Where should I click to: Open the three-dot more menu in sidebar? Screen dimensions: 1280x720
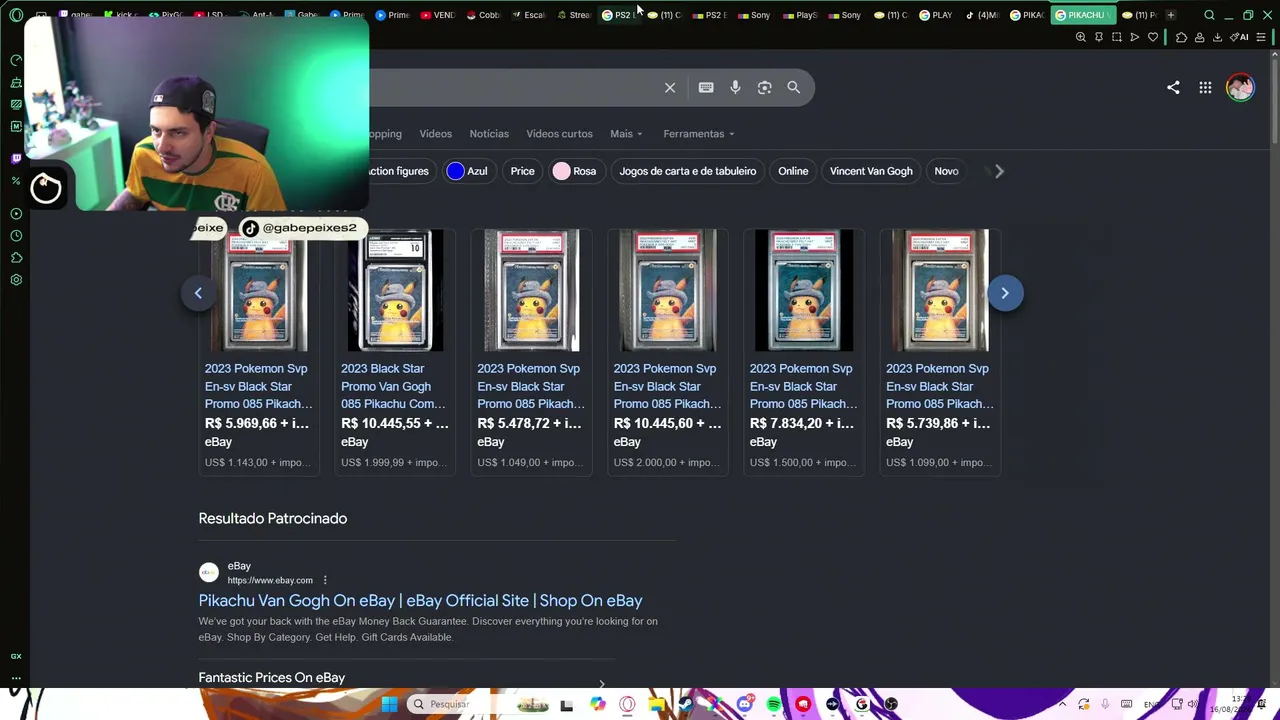16,678
